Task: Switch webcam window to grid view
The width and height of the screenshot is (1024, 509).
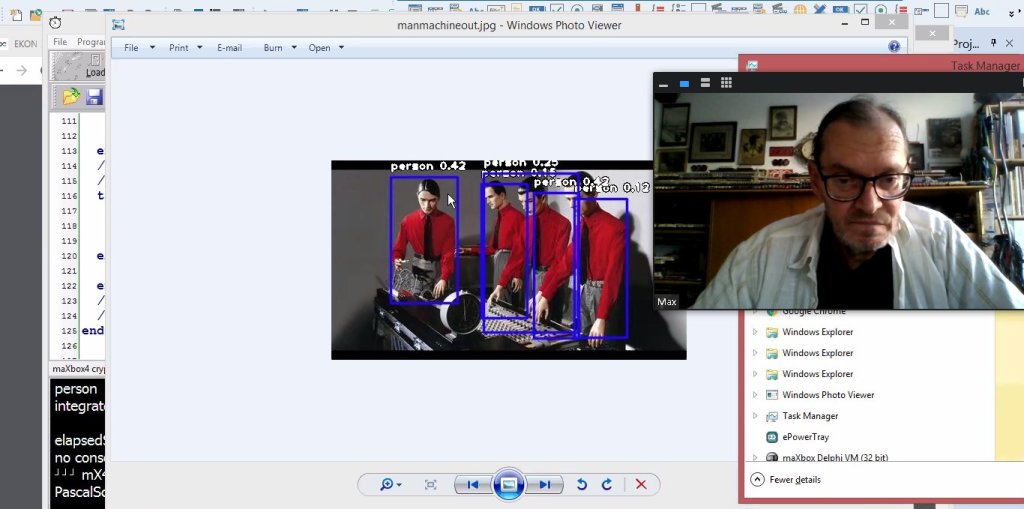Action: click(726, 83)
